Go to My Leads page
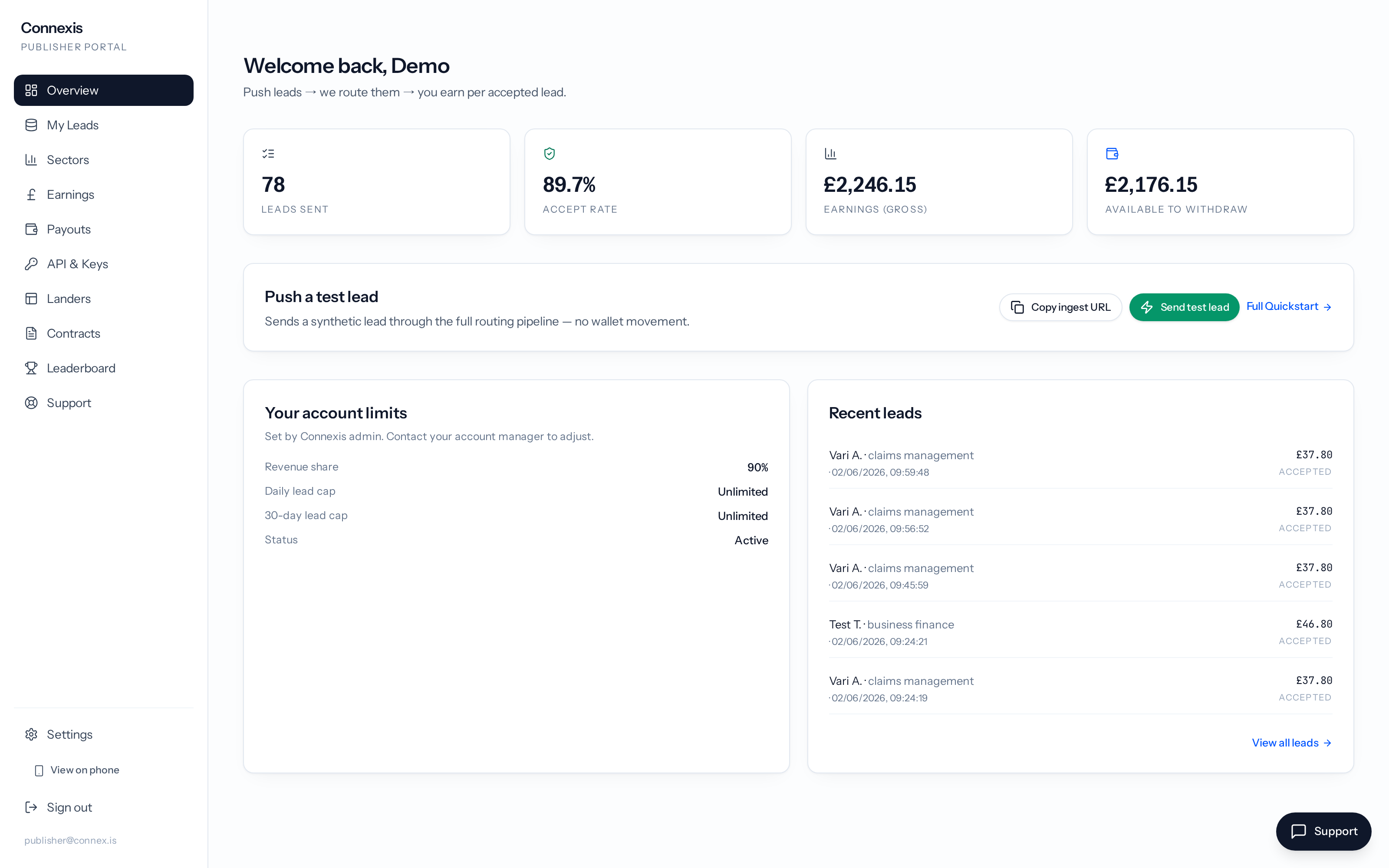Viewport: 1389px width, 868px height. (x=103, y=125)
